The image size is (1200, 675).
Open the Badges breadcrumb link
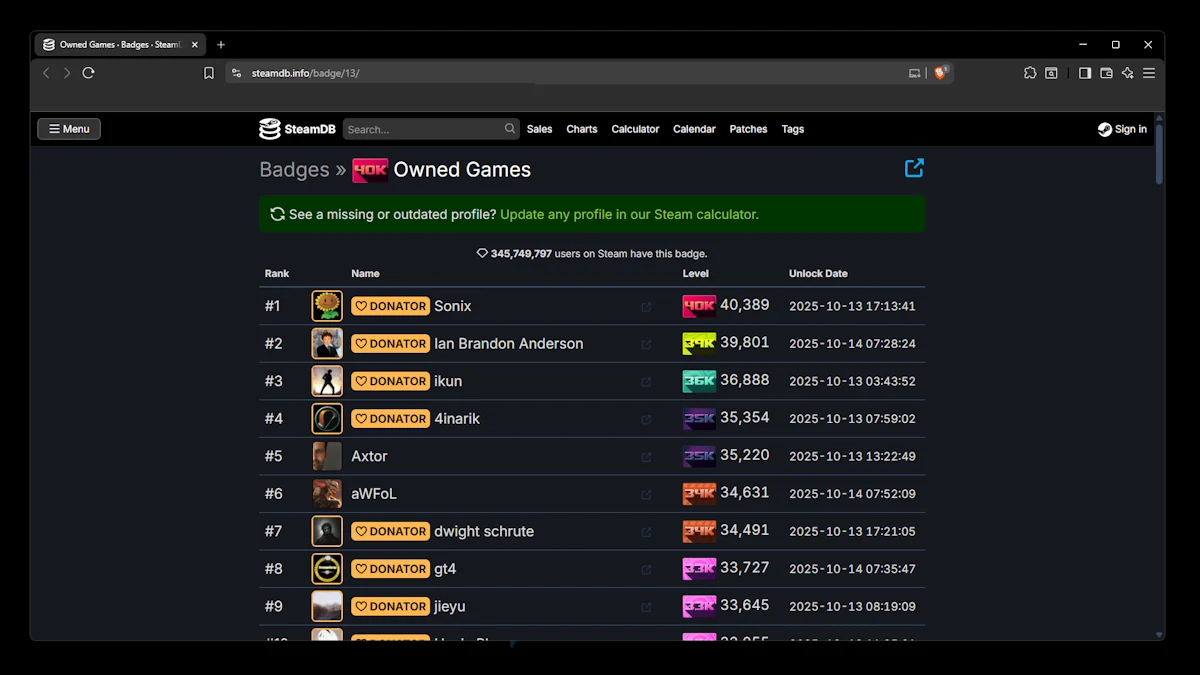[294, 170]
